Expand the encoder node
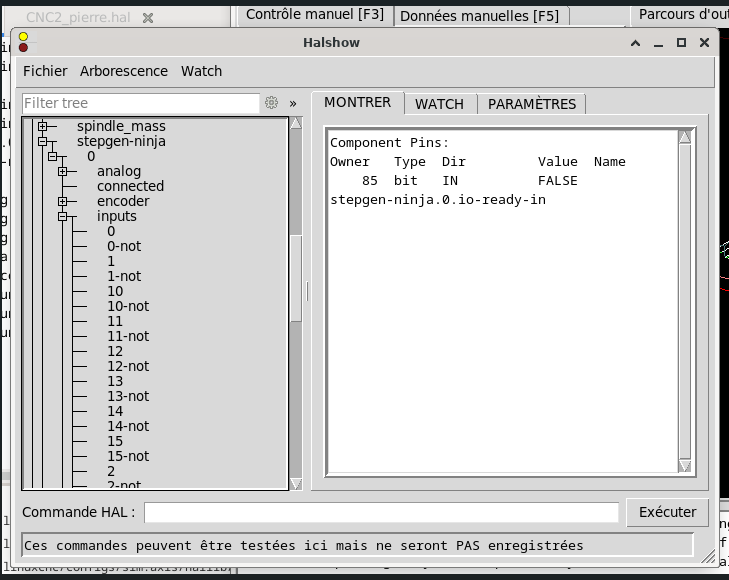Image resolution: width=729 pixels, height=580 pixels. click(62, 201)
